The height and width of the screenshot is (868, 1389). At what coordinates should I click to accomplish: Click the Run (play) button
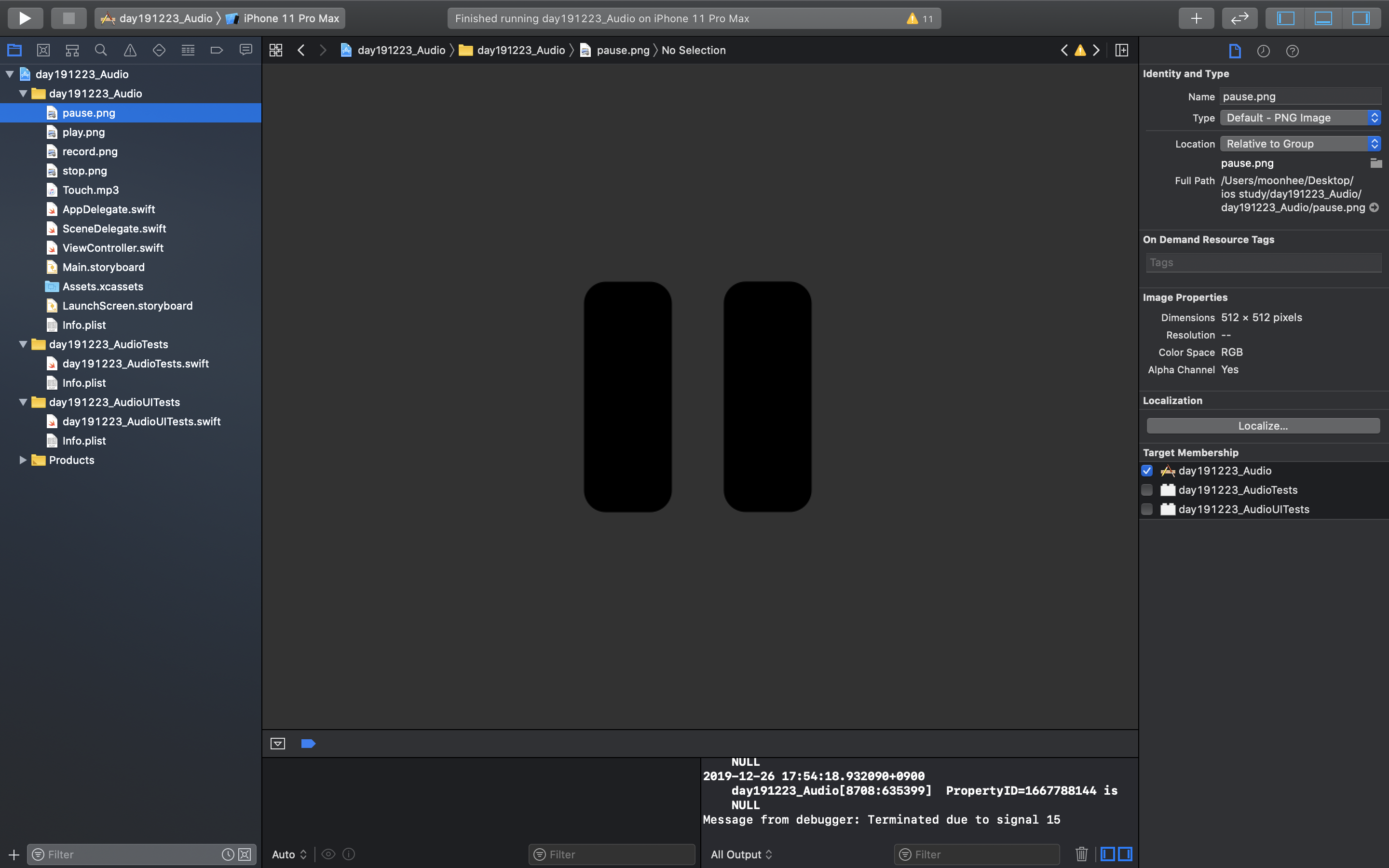point(25,18)
